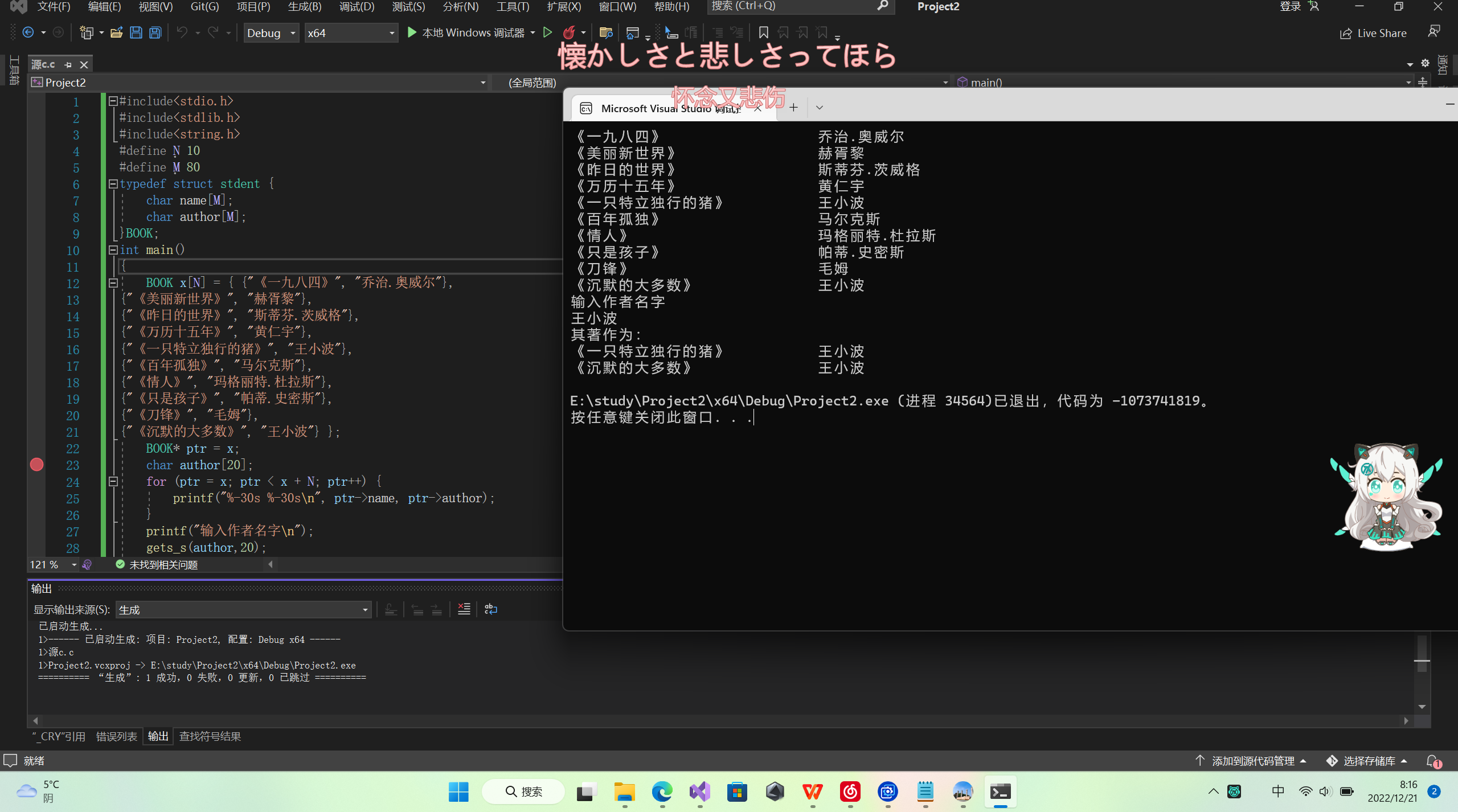Clear all output using the red X icon

coord(464,609)
